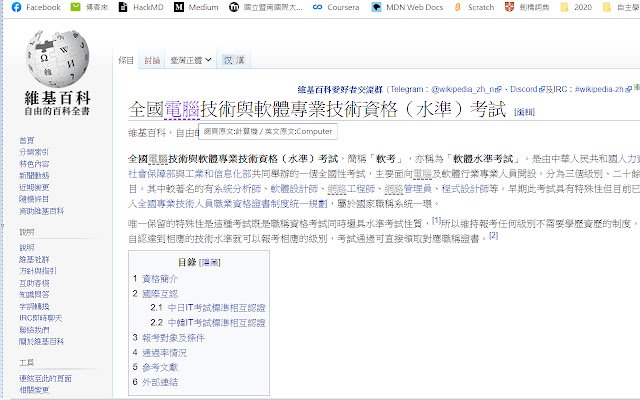640x400 pixels.
Task: Switch to the 條目 article tab
Action: click(x=126, y=60)
